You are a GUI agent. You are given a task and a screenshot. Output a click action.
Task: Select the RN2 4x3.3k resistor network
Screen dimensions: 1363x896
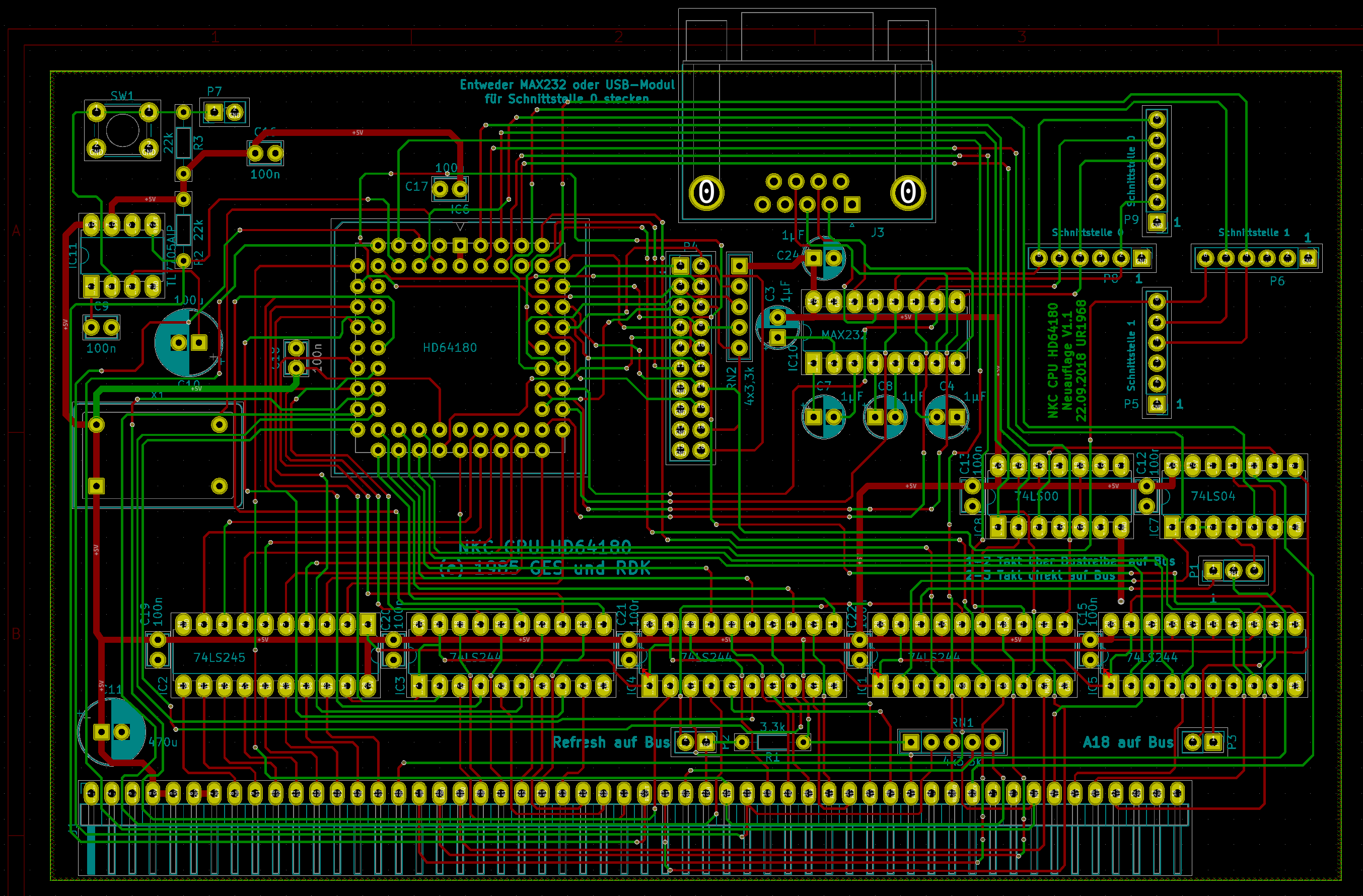739,306
